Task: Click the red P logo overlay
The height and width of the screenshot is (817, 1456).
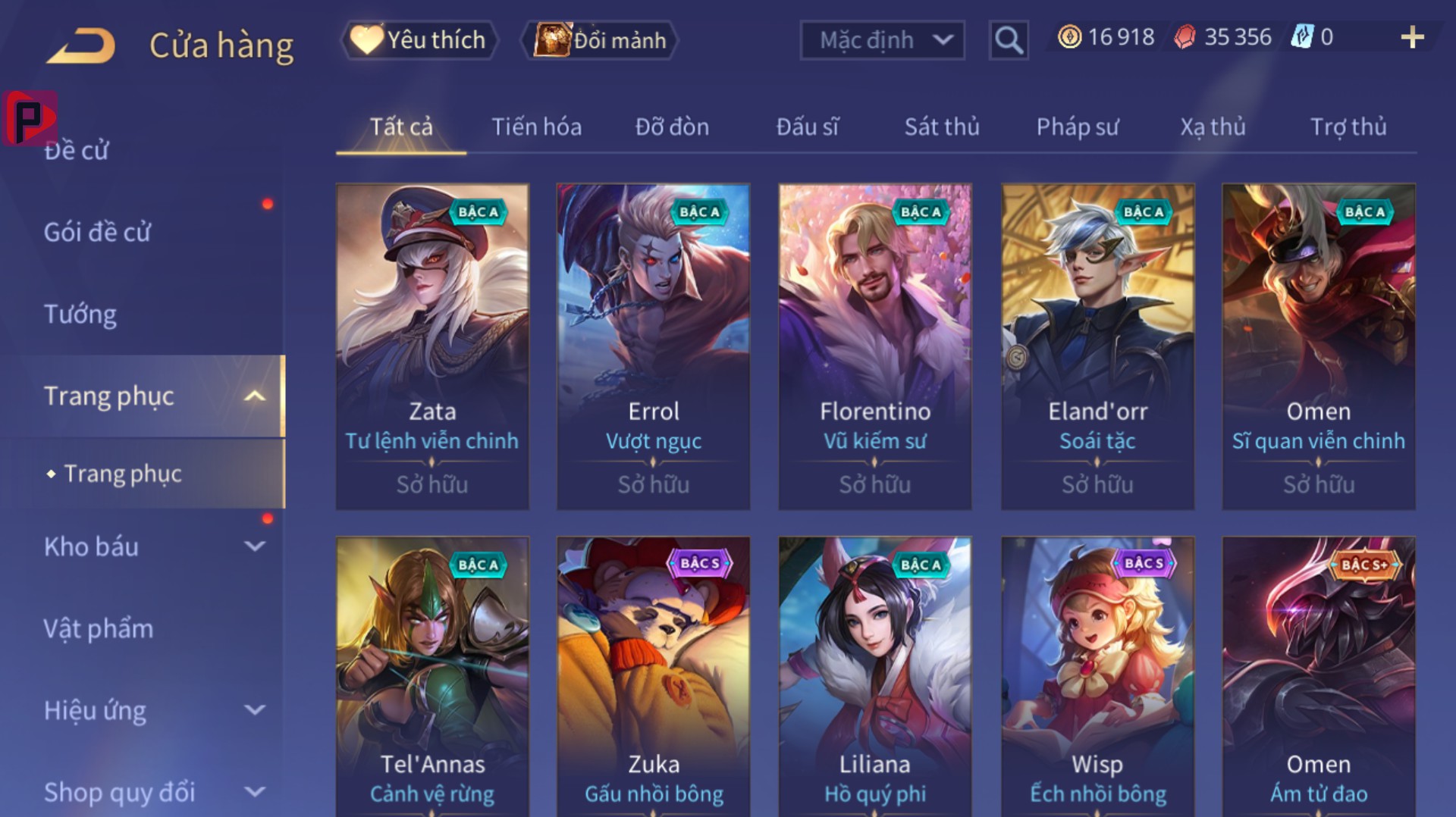Action: click(x=30, y=118)
